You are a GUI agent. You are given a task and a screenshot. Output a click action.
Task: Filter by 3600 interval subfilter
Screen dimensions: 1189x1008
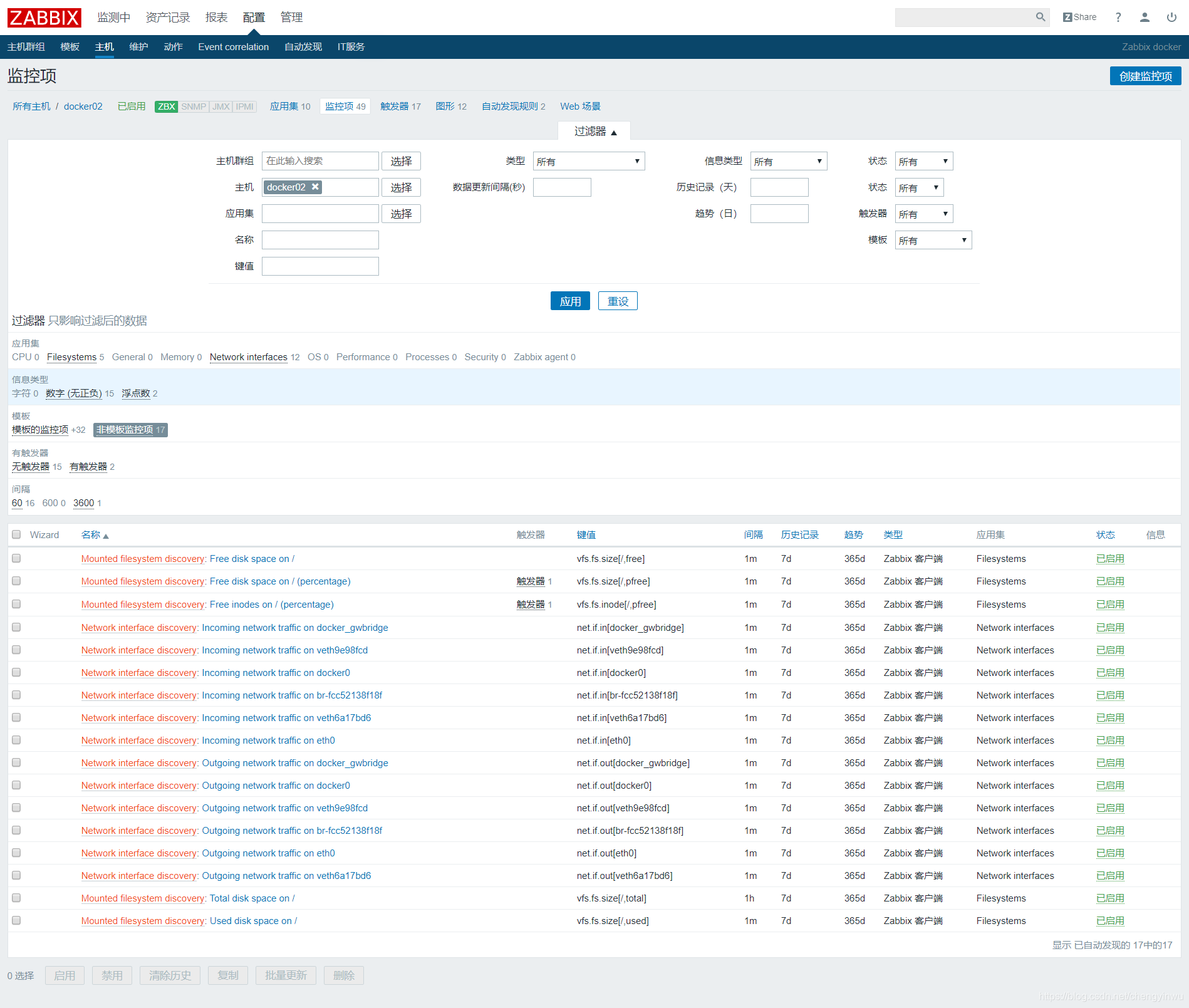pos(83,503)
